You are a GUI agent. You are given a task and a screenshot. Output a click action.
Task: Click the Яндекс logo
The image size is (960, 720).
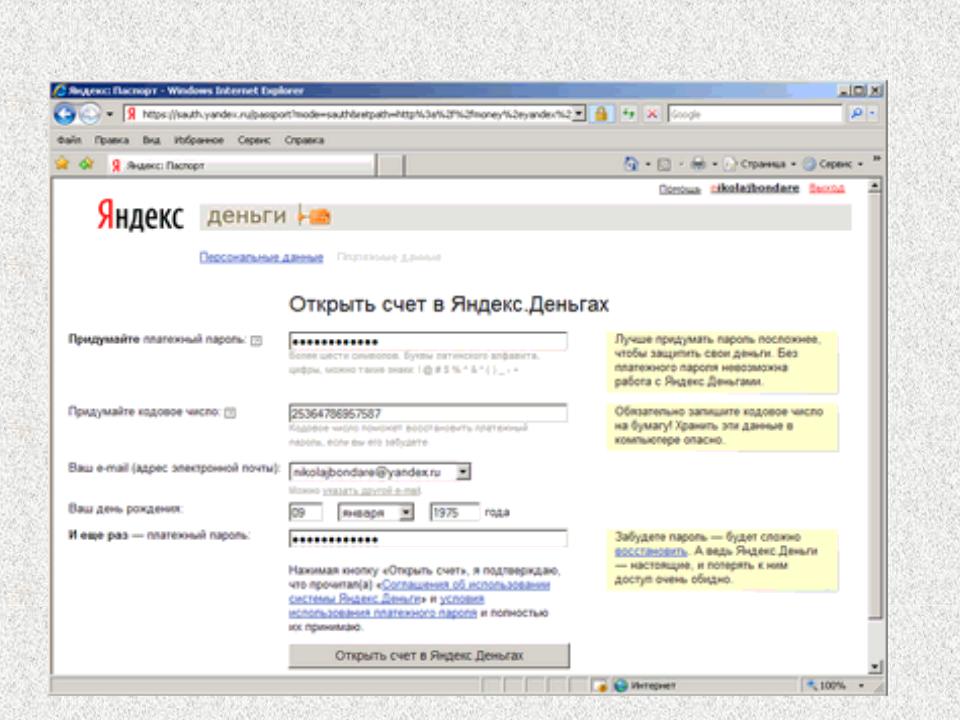pos(140,216)
